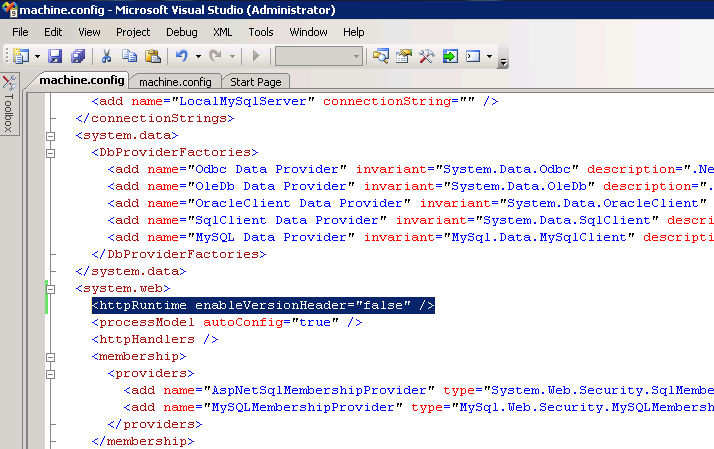Open the Edit menu

53,32
